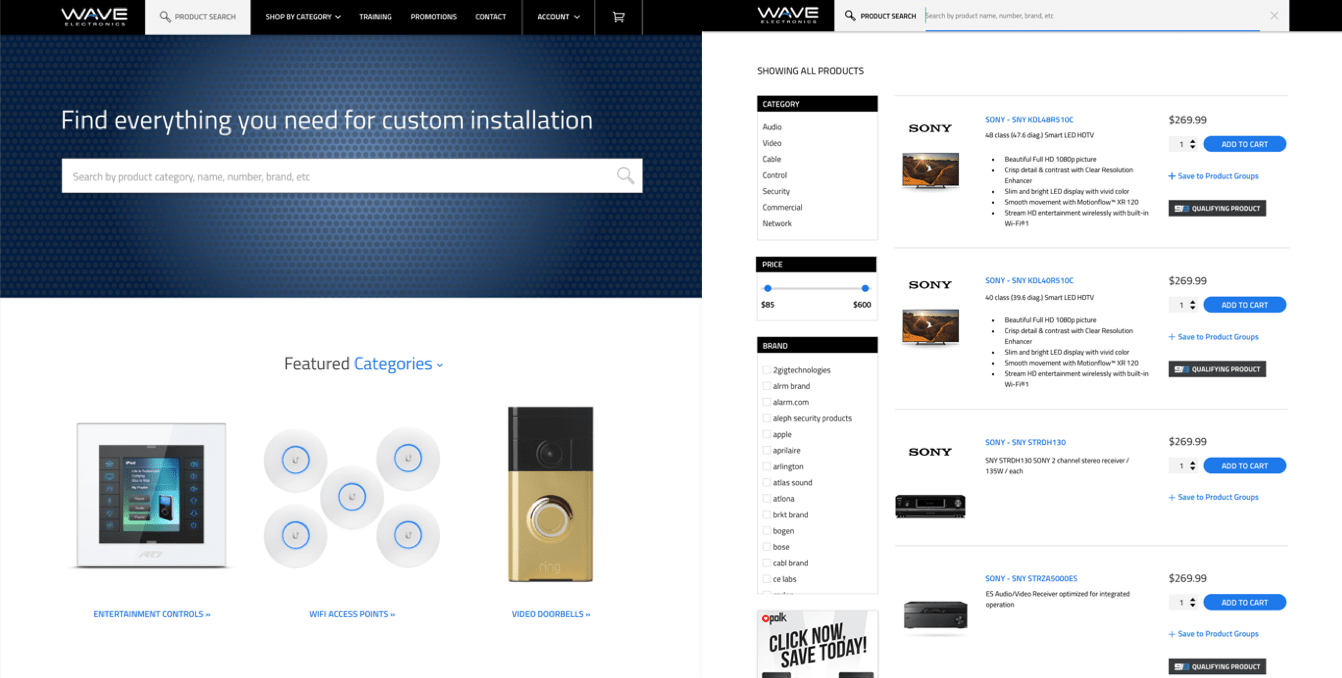The width and height of the screenshot is (1342, 678).
Task: Click the Sony logo beside SNY STRDH130
Action: (930, 452)
